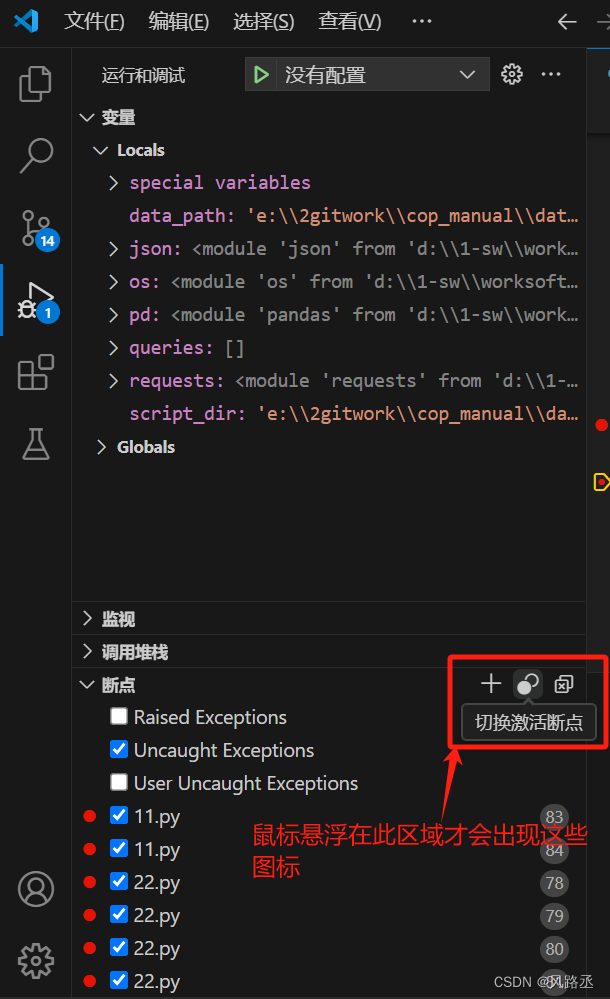Go back with the left arrow

pyautogui.click(x=567, y=22)
